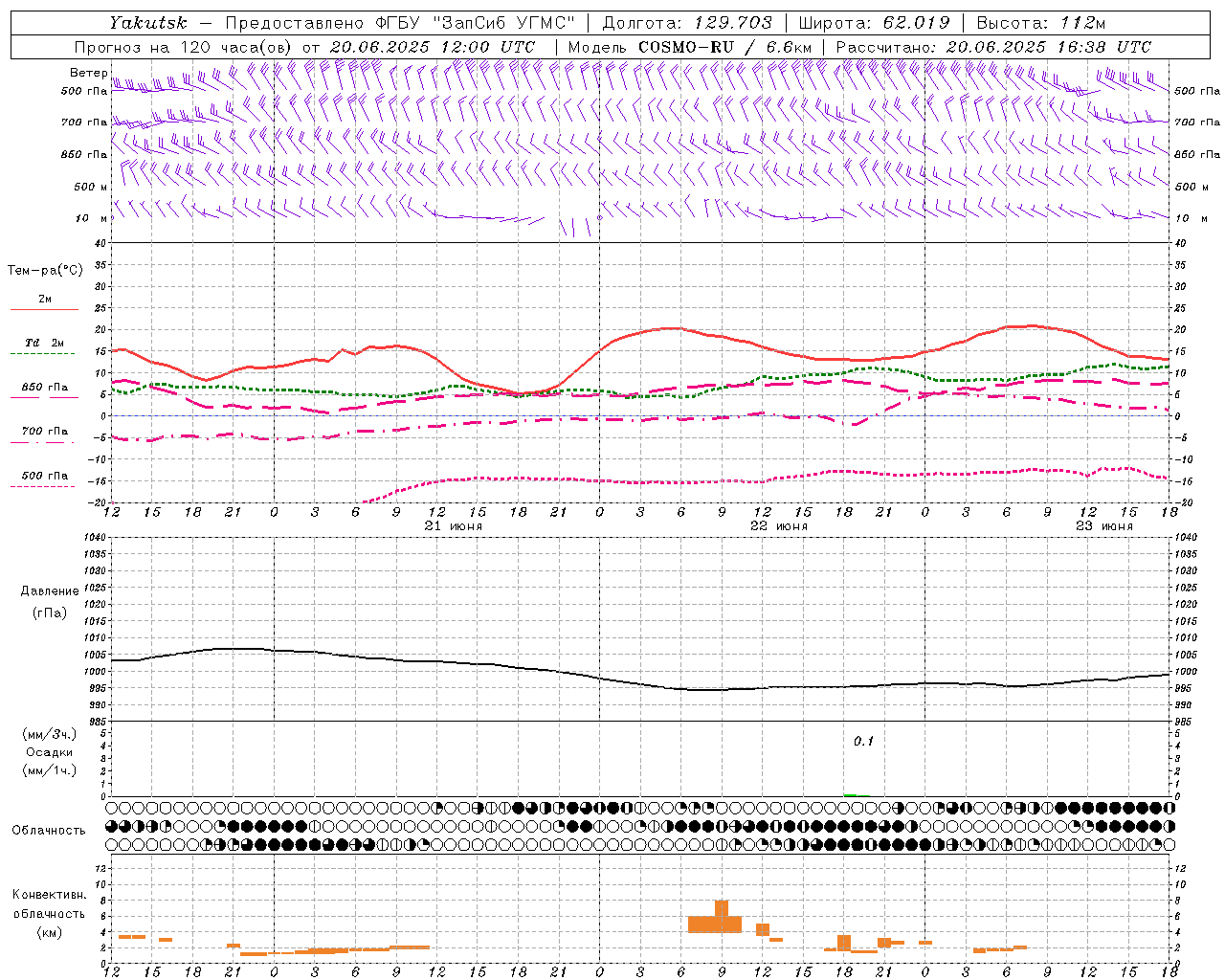
Task: Click the longitude value "Долгота: 129.703"
Action: coord(687,23)
